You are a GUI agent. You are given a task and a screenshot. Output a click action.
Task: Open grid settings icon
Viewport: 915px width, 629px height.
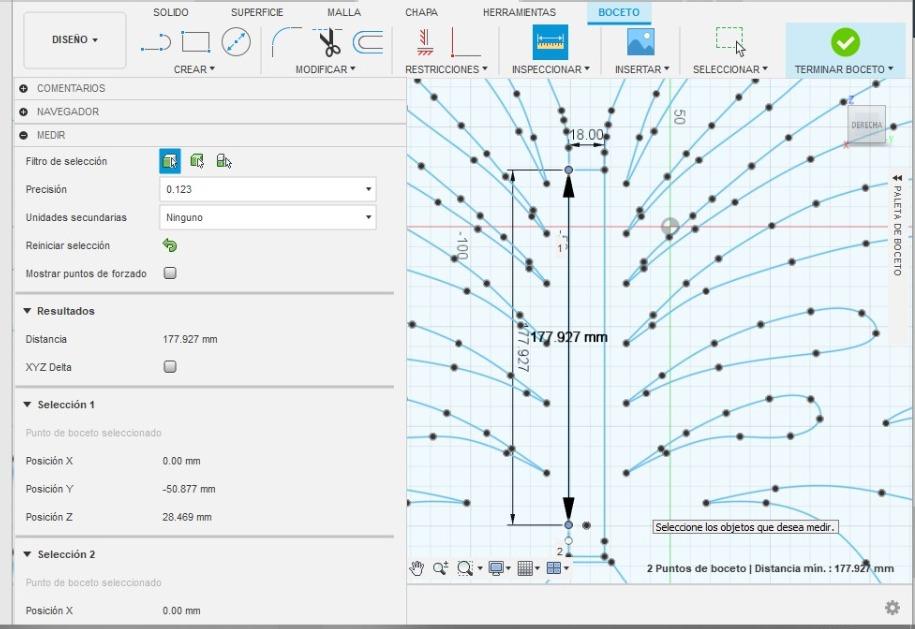pyautogui.click(x=525, y=568)
